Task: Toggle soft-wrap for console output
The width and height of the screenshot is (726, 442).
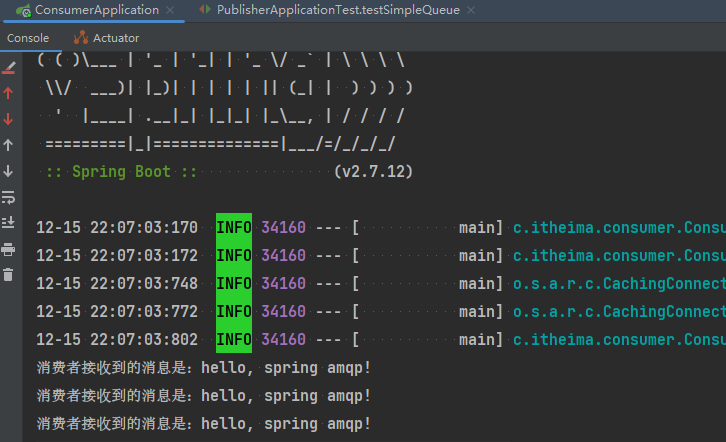Action: pyautogui.click(x=9, y=197)
